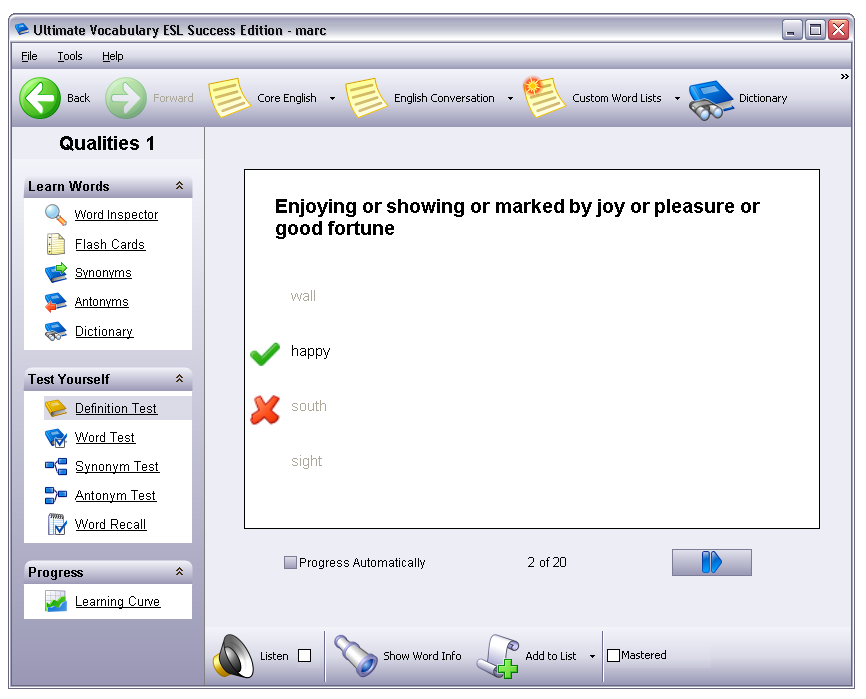
Task: Enable the Progress Automatically checkbox
Action: pyautogui.click(x=290, y=562)
